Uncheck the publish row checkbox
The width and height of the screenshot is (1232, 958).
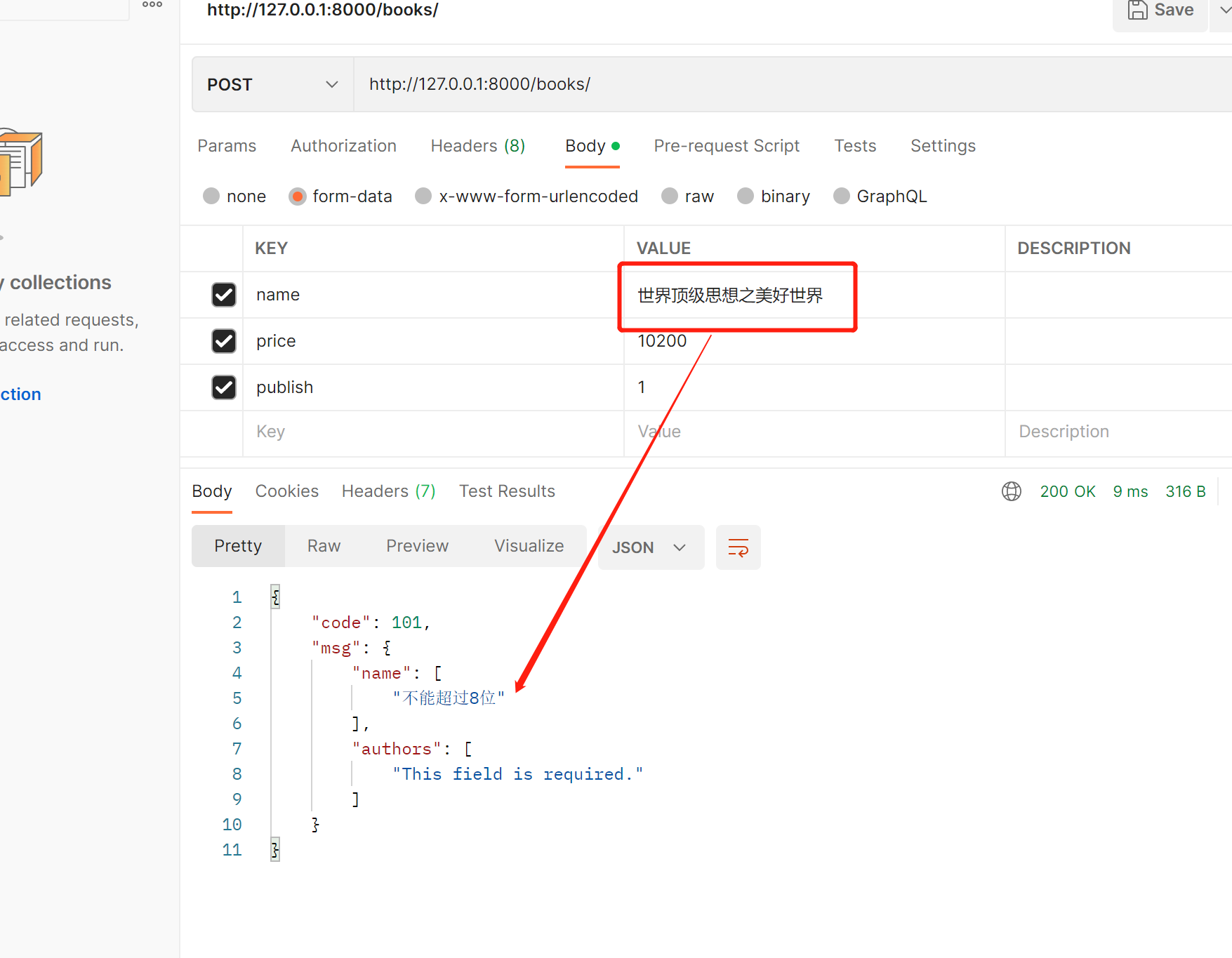224,387
